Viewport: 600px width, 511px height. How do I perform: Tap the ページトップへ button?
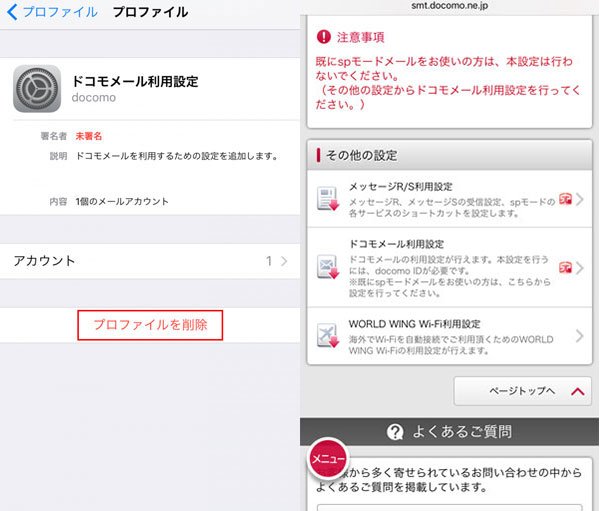click(x=523, y=391)
